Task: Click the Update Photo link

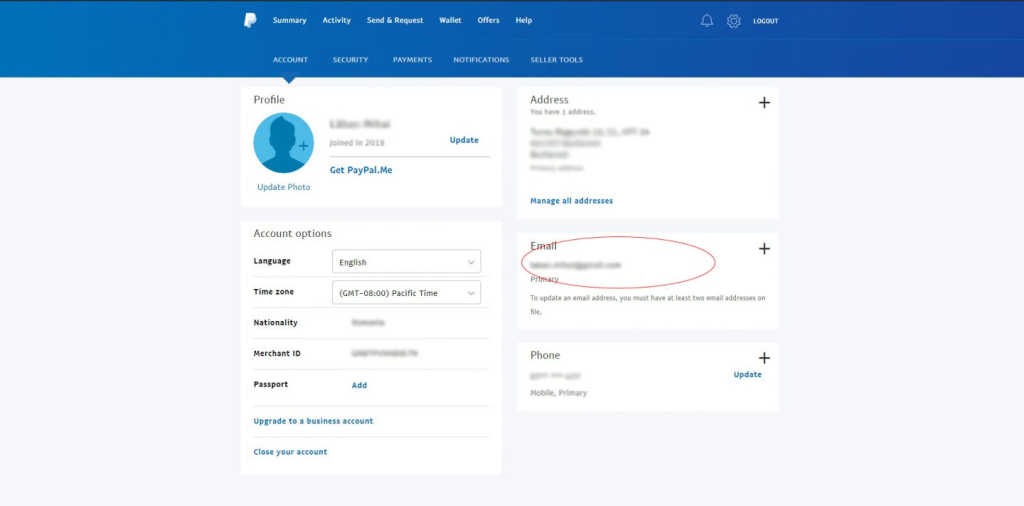Action: [x=283, y=187]
